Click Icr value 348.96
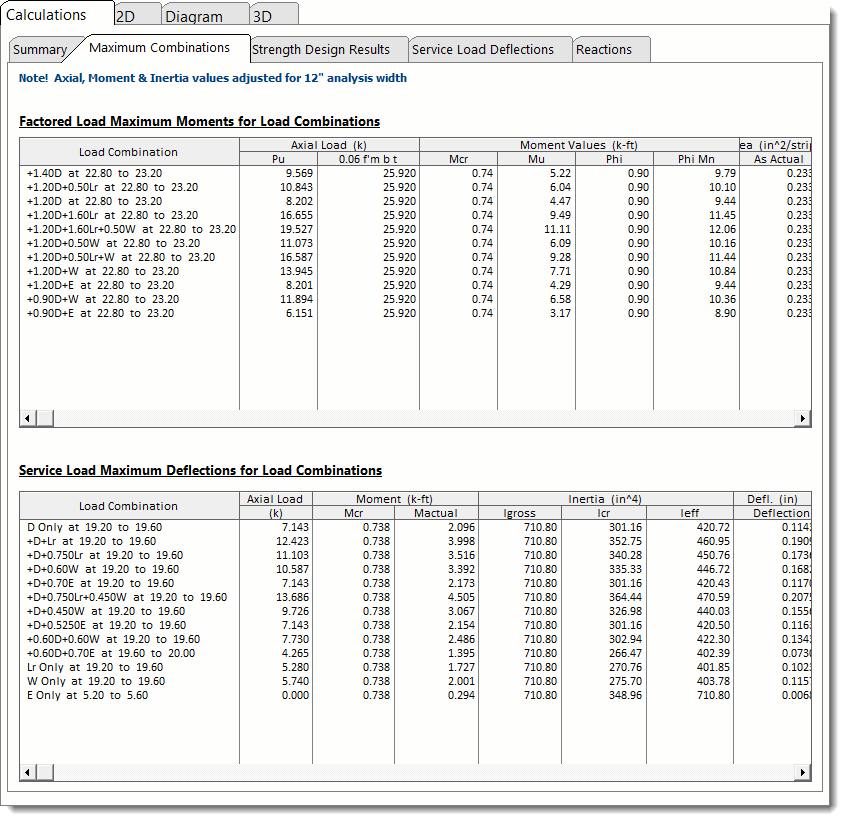 (x=625, y=695)
